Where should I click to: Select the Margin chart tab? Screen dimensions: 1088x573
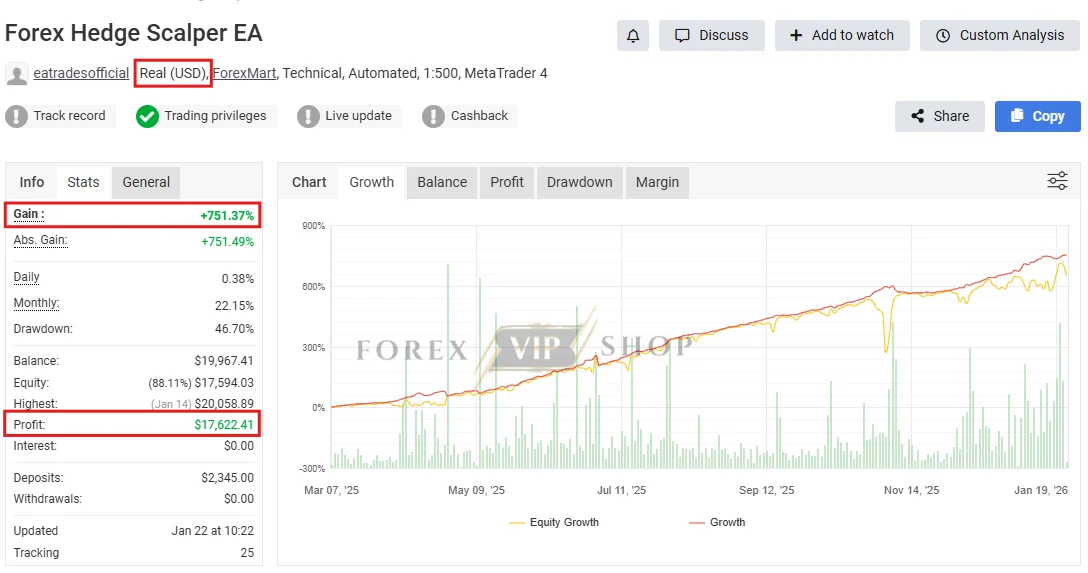click(657, 182)
